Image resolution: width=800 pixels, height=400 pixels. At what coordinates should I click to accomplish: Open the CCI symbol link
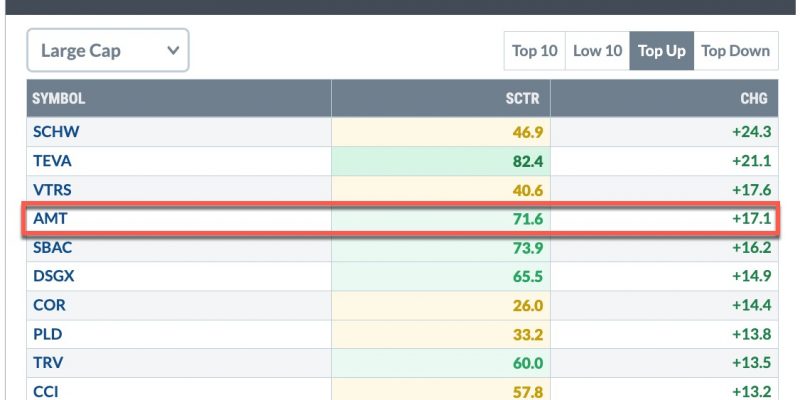(45, 392)
